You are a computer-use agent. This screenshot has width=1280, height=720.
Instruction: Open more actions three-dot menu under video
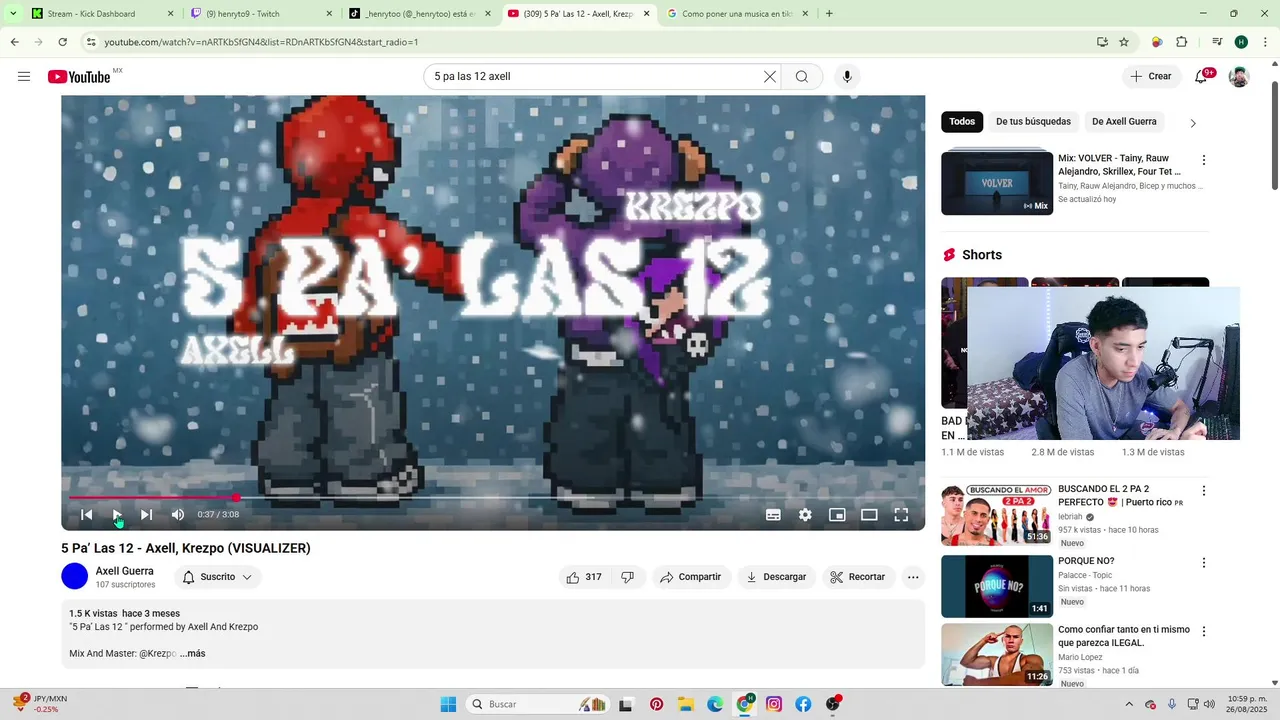click(x=913, y=577)
